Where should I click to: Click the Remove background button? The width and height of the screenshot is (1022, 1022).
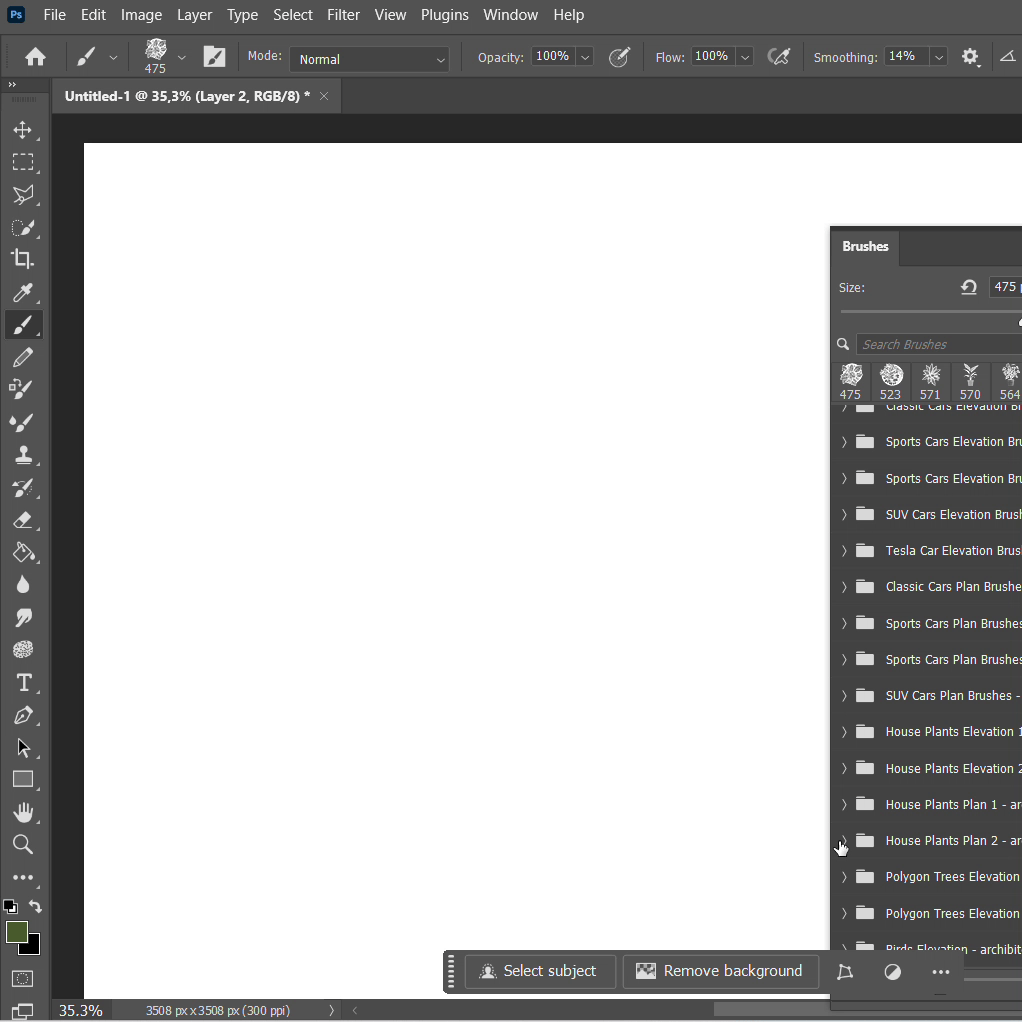point(720,971)
